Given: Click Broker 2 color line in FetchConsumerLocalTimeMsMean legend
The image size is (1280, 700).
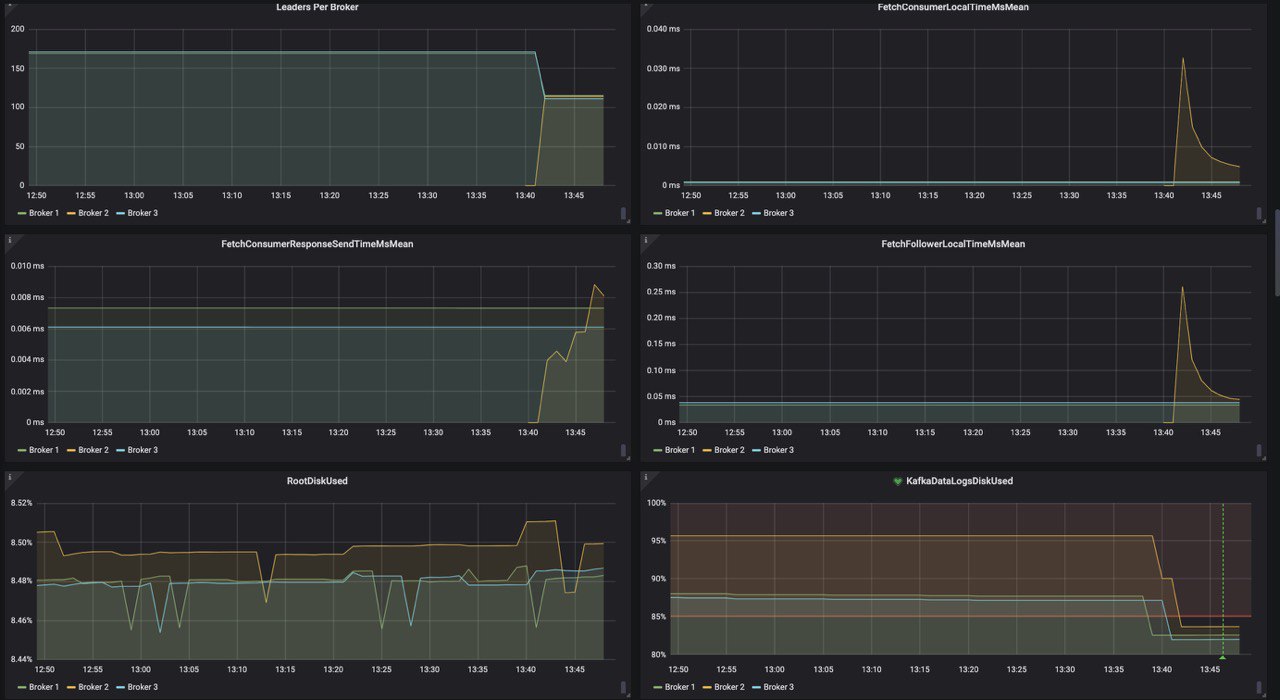Looking at the screenshot, I should point(708,213).
